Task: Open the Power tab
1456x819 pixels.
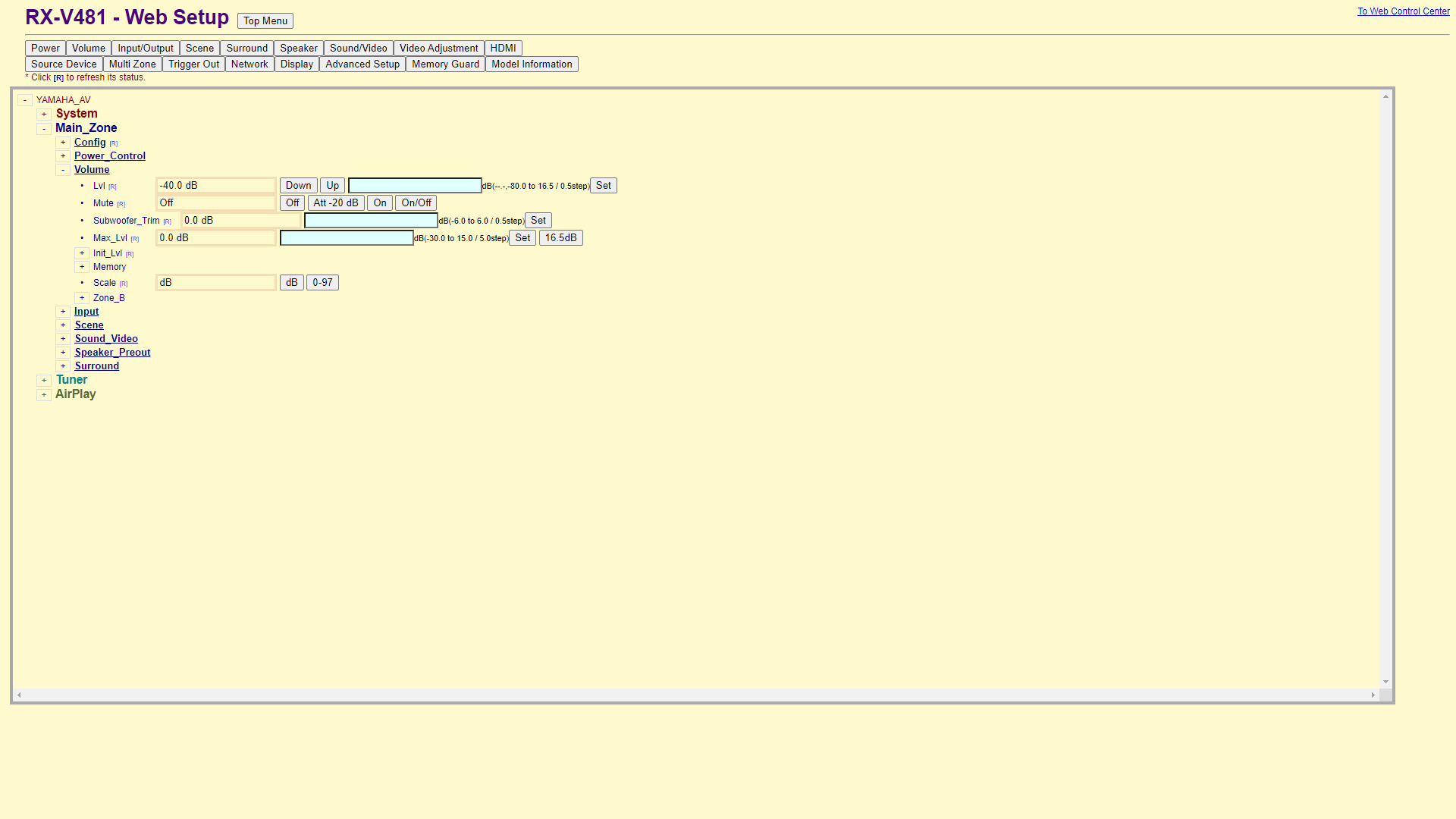Action: [45, 49]
